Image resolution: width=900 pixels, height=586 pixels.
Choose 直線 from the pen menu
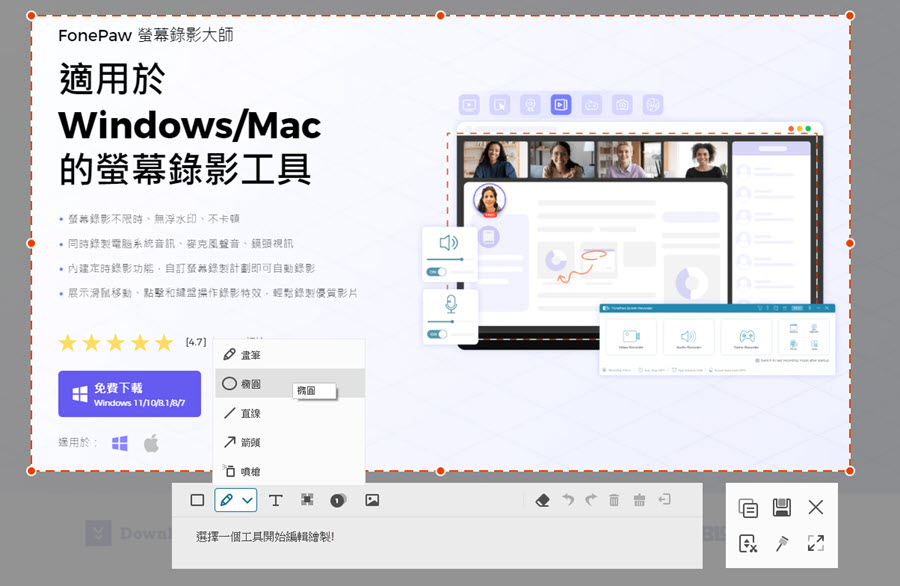[x=289, y=413]
